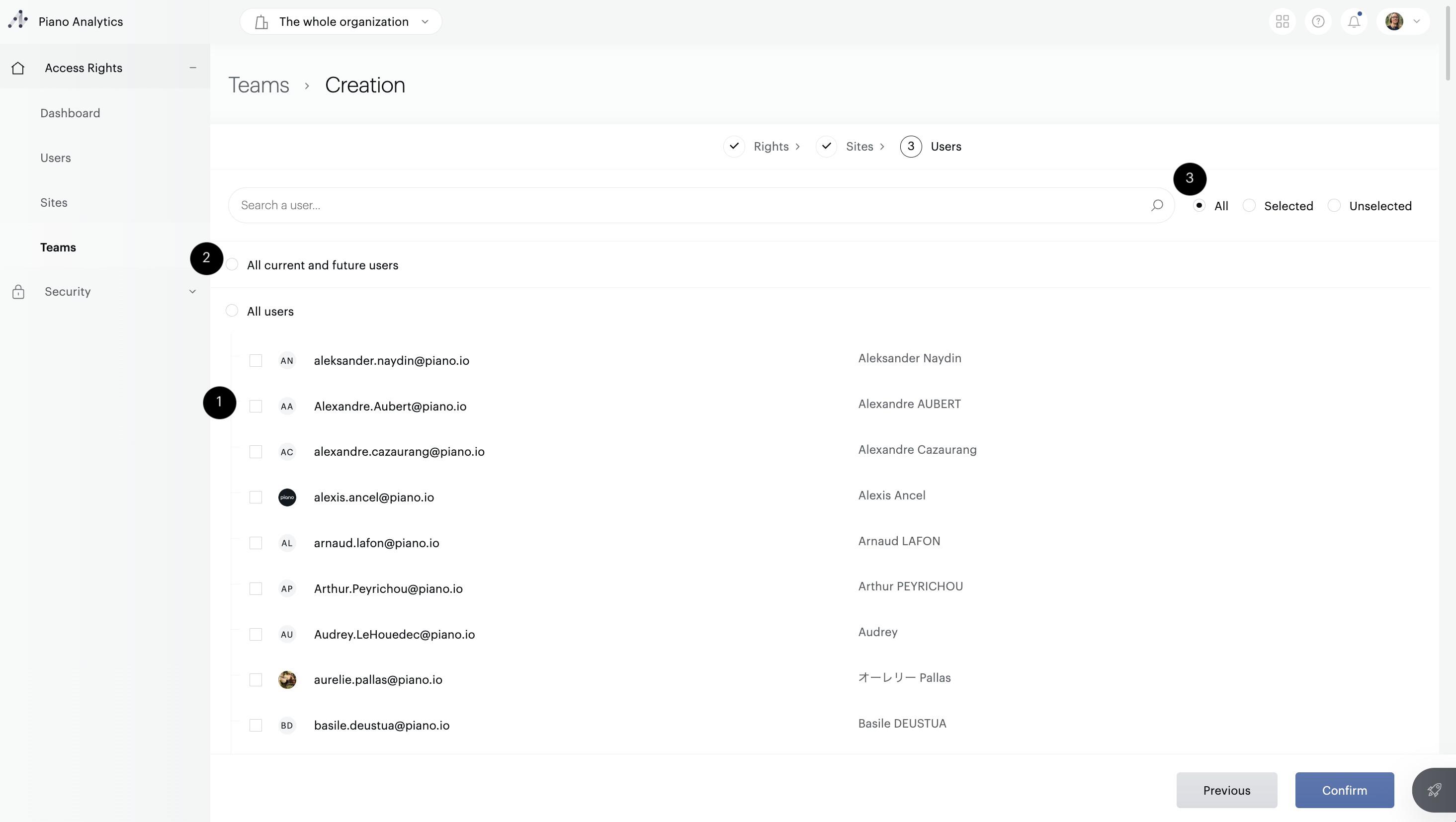1456x822 pixels.
Task: Click the rocket icon button
Action: (x=1434, y=789)
